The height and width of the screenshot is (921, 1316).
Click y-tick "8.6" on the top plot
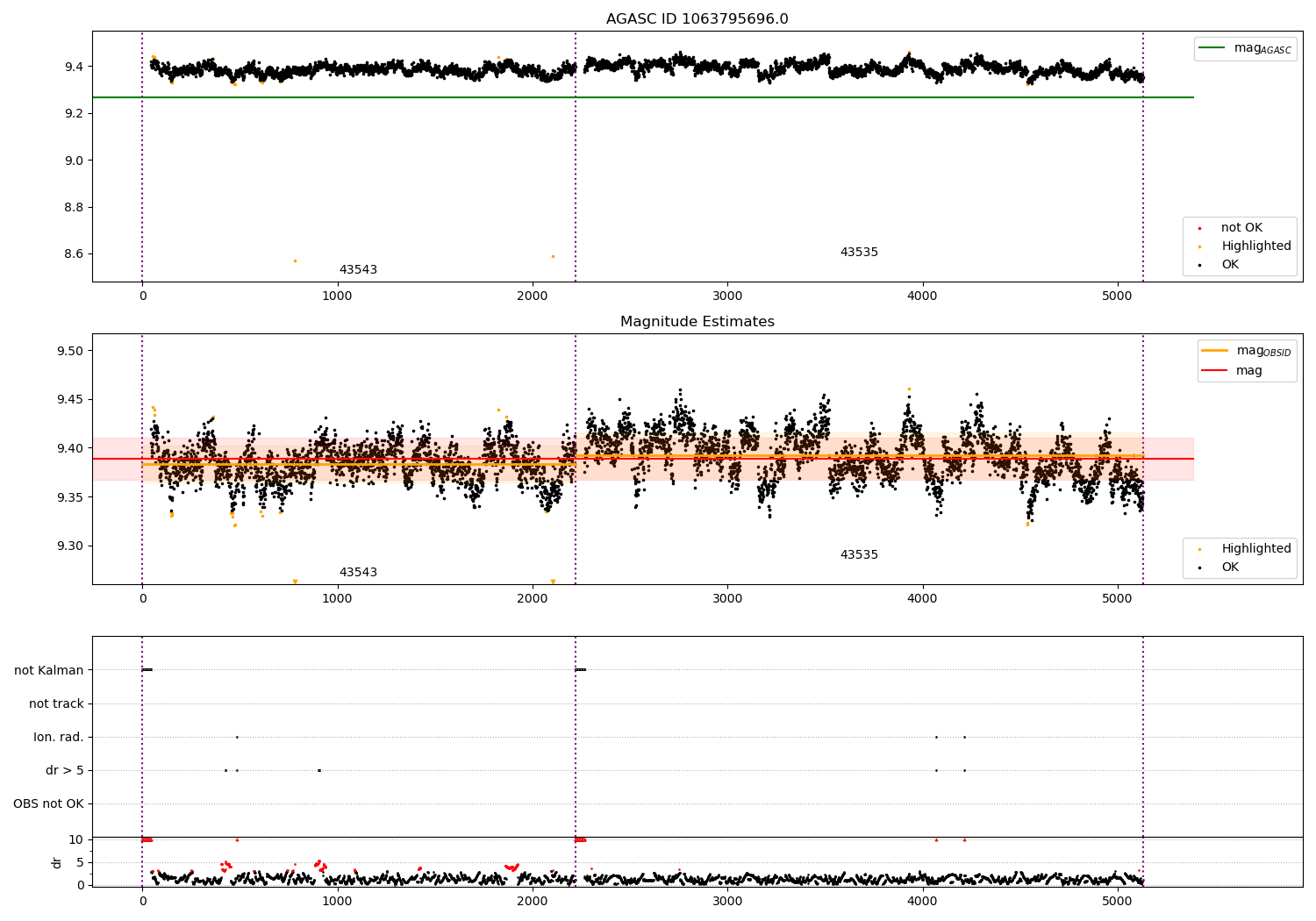coord(73,254)
